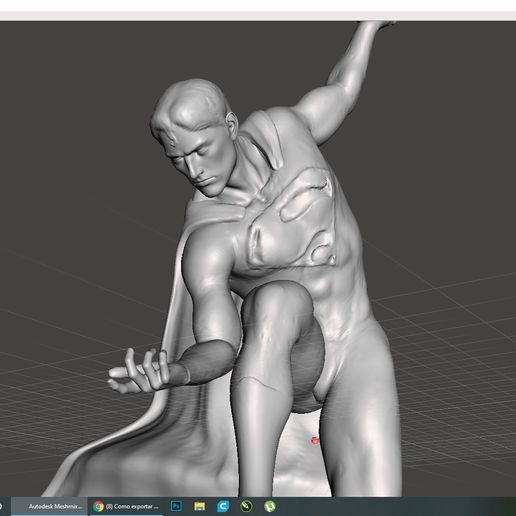516x516 pixels.
Task: Click the red marker on the model base
Action: click(x=315, y=441)
